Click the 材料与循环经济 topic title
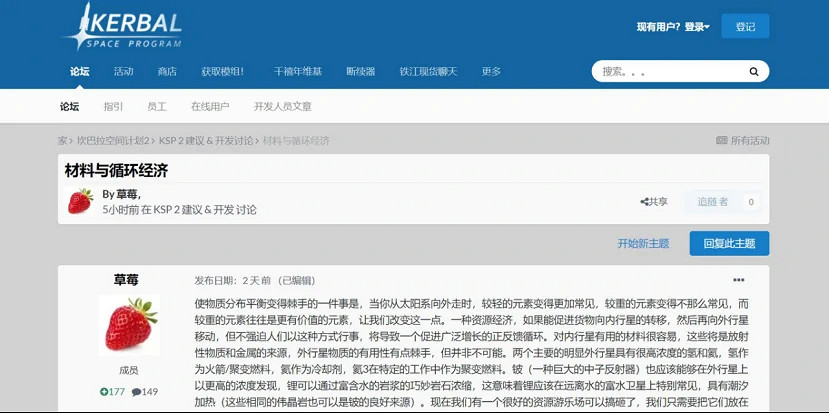Screen dimensions: 829x413 pyautogui.click(x=116, y=170)
